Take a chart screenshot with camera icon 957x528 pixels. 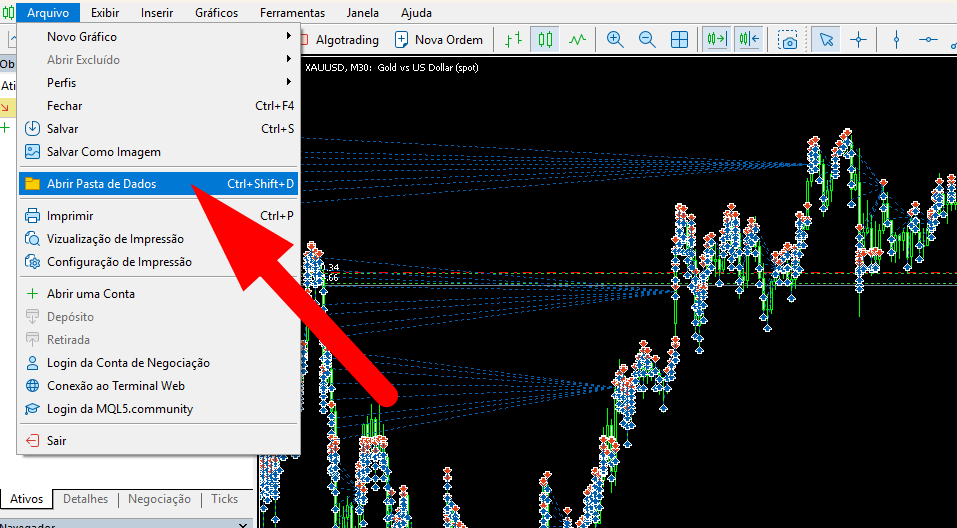click(x=789, y=40)
